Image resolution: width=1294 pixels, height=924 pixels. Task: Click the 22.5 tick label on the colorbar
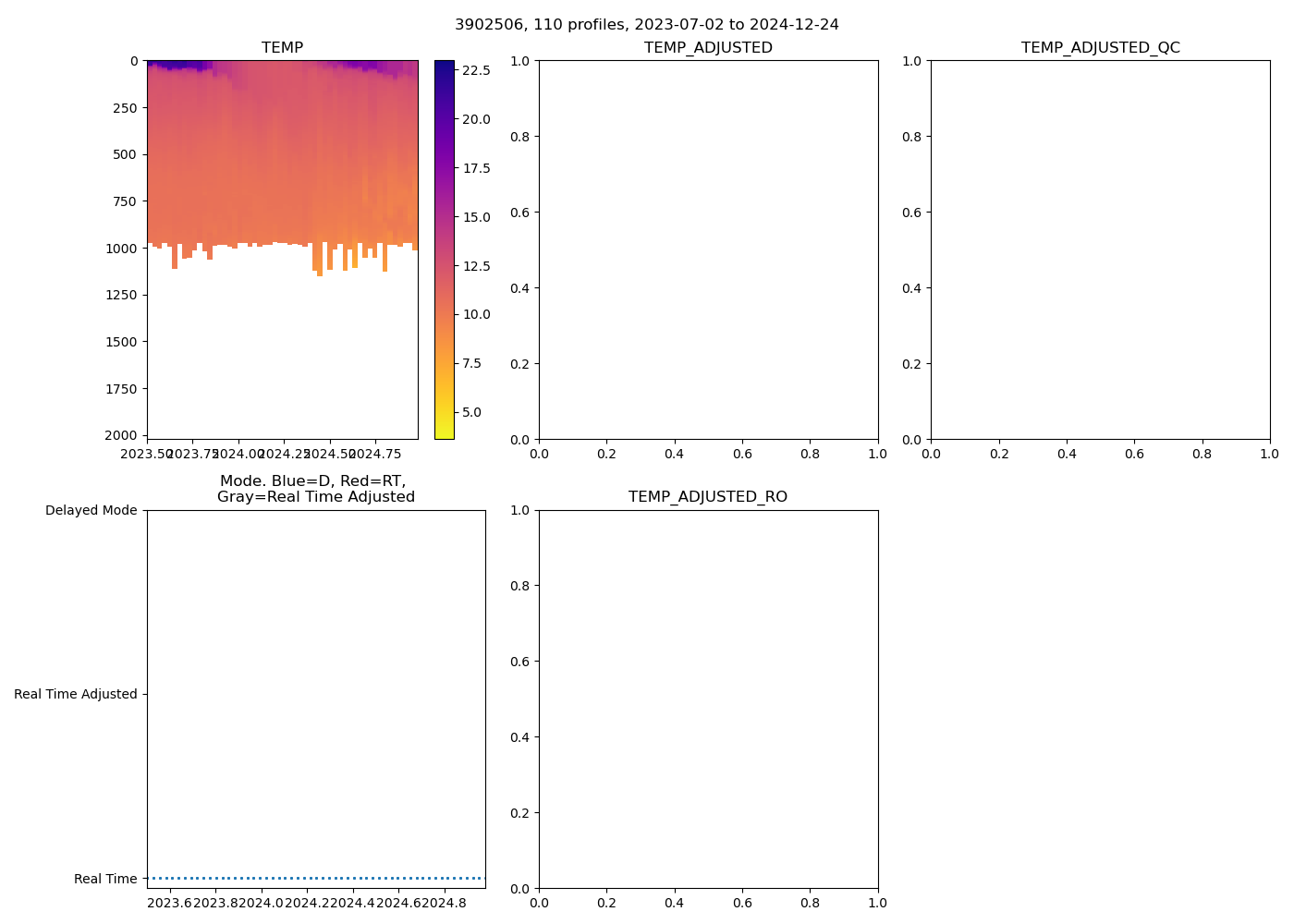tap(476, 70)
